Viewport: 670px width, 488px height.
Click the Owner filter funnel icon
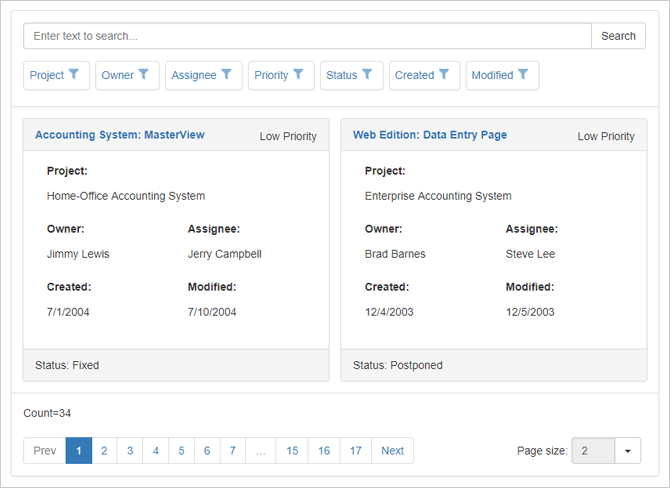[144, 75]
